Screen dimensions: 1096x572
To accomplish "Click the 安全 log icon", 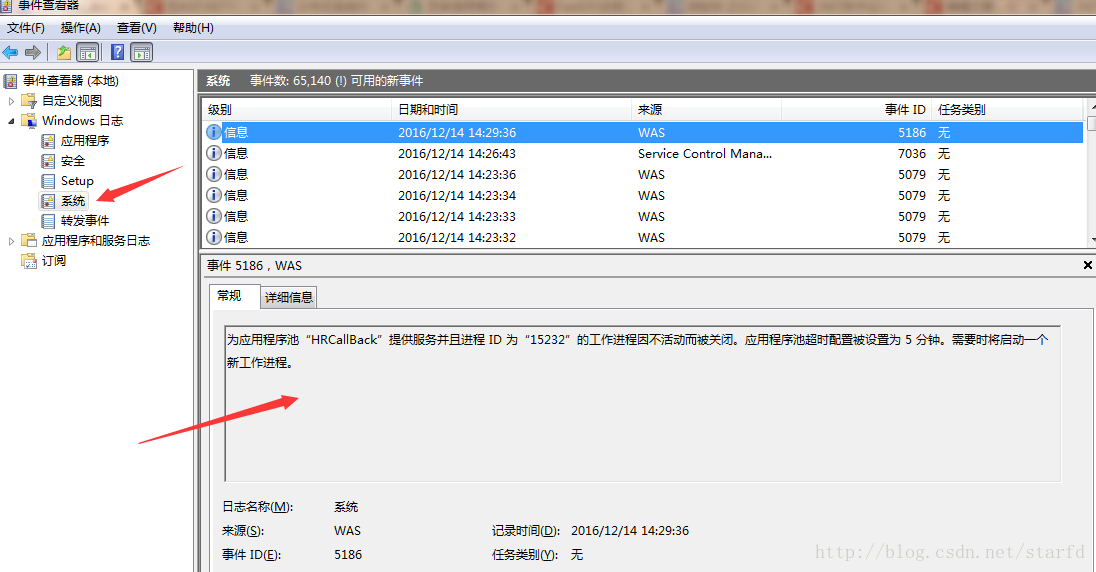I will click(48, 162).
